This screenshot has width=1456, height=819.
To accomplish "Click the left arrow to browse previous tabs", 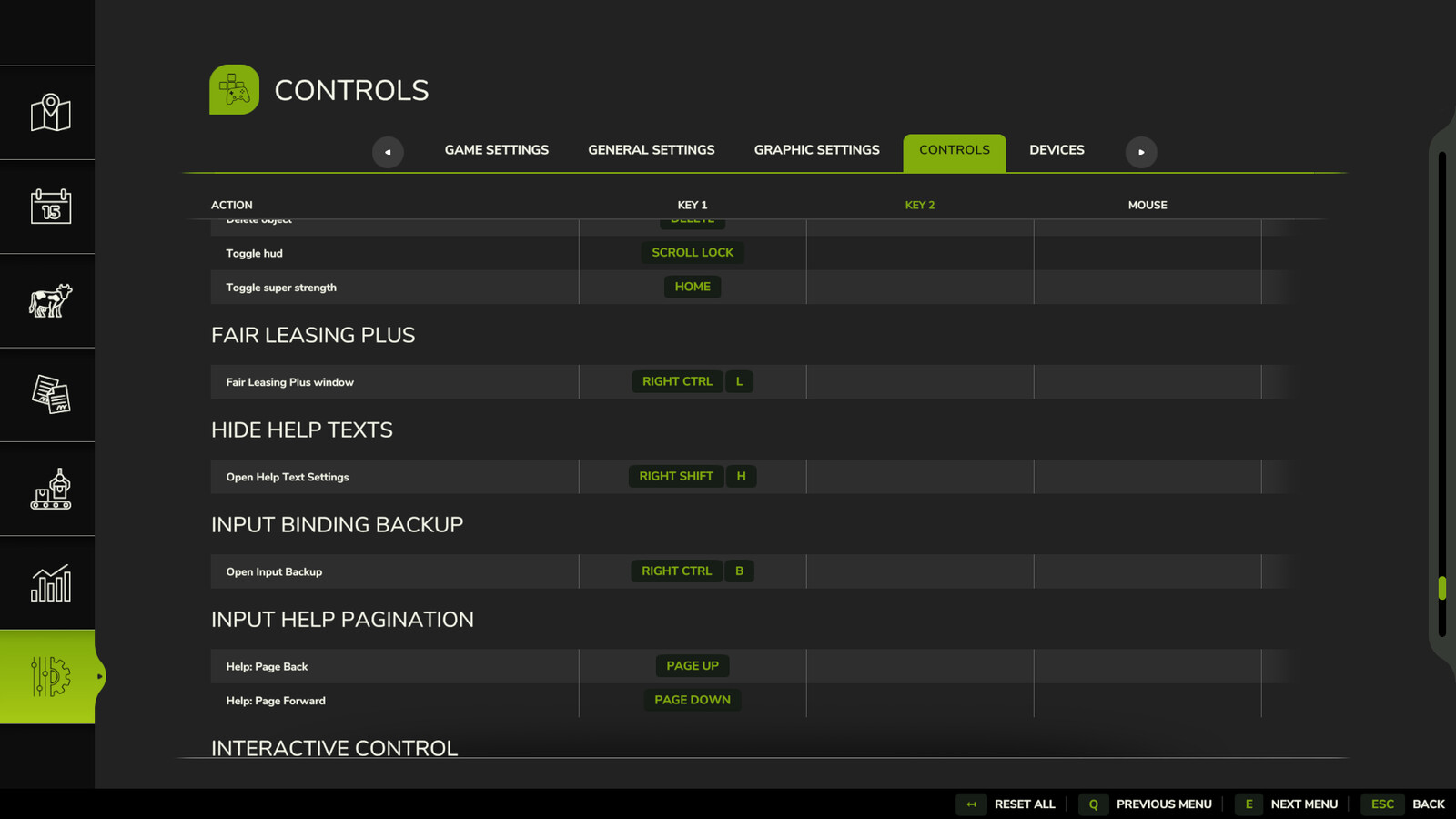I will 388,152.
